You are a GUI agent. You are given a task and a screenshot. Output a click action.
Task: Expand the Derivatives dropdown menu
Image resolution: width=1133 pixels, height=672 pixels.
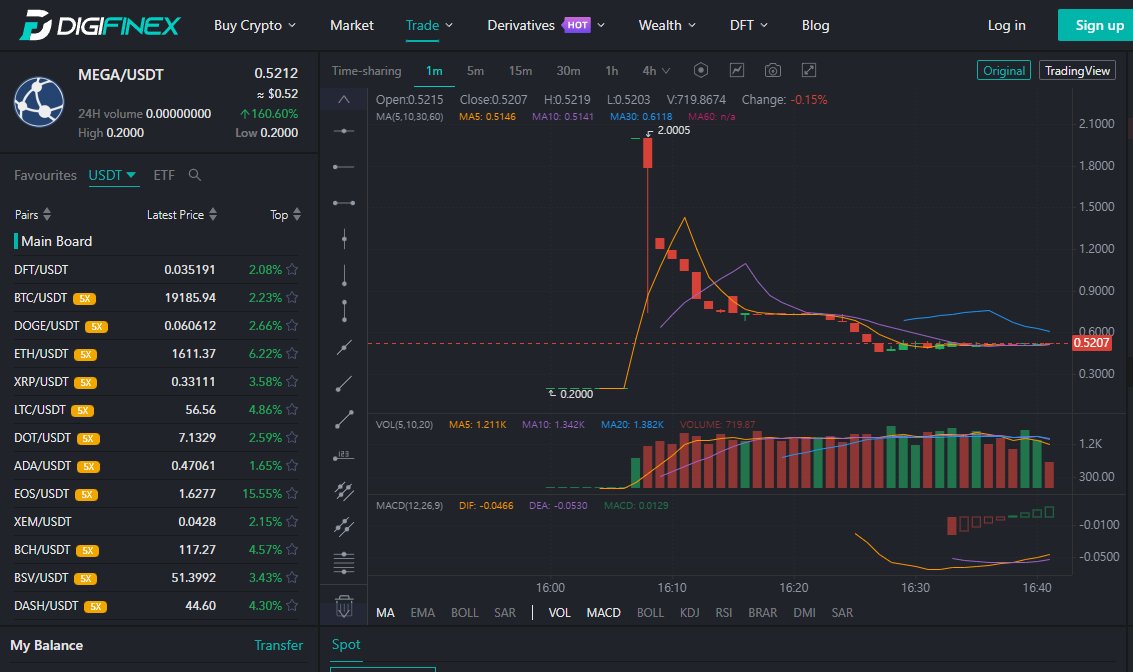(546, 25)
